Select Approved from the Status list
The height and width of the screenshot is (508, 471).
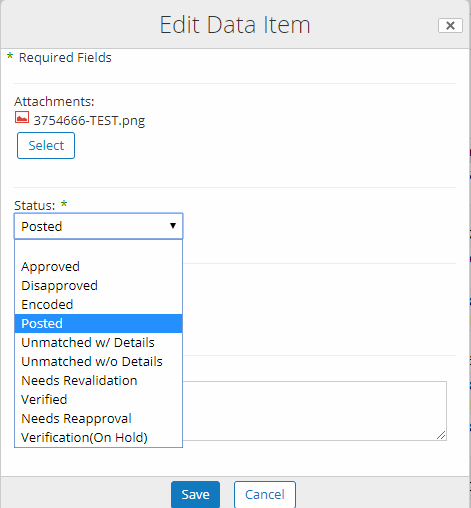click(99, 267)
